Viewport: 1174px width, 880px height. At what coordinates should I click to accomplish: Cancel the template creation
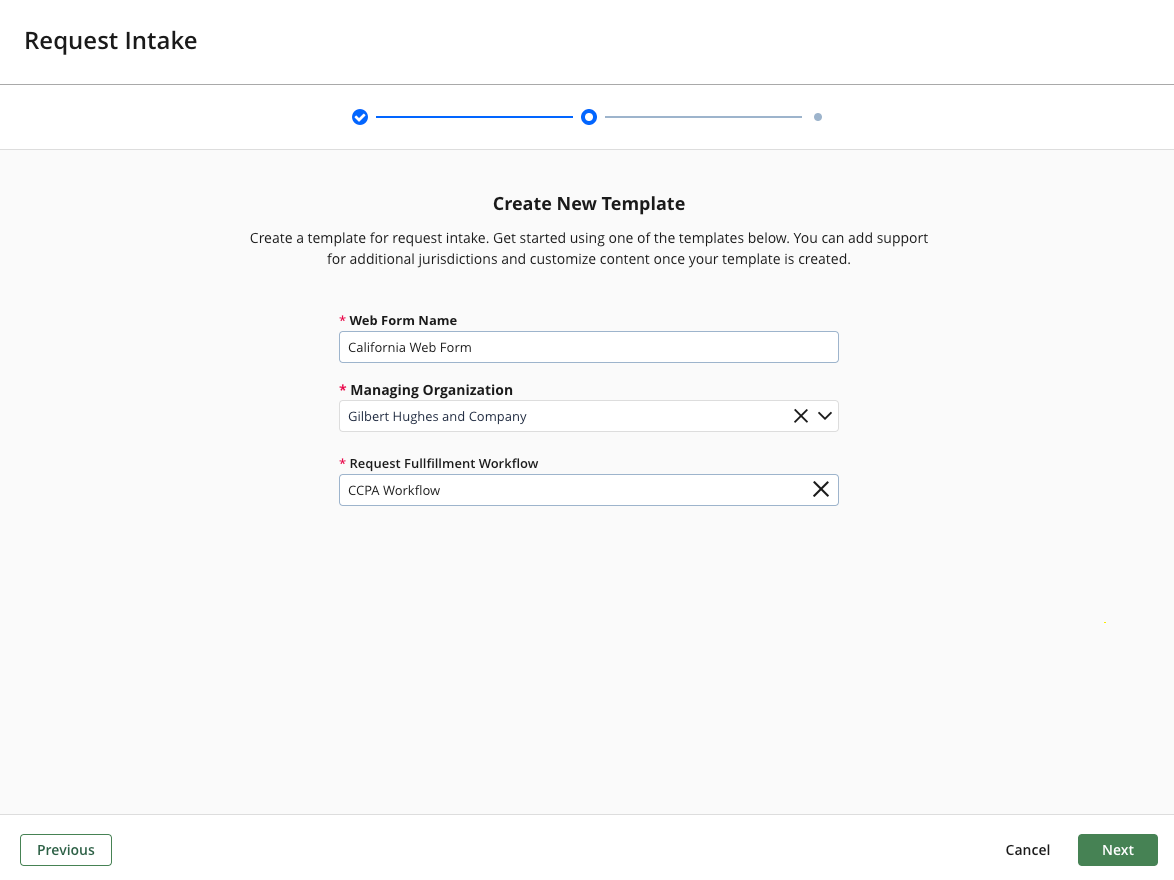point(1027,849)
